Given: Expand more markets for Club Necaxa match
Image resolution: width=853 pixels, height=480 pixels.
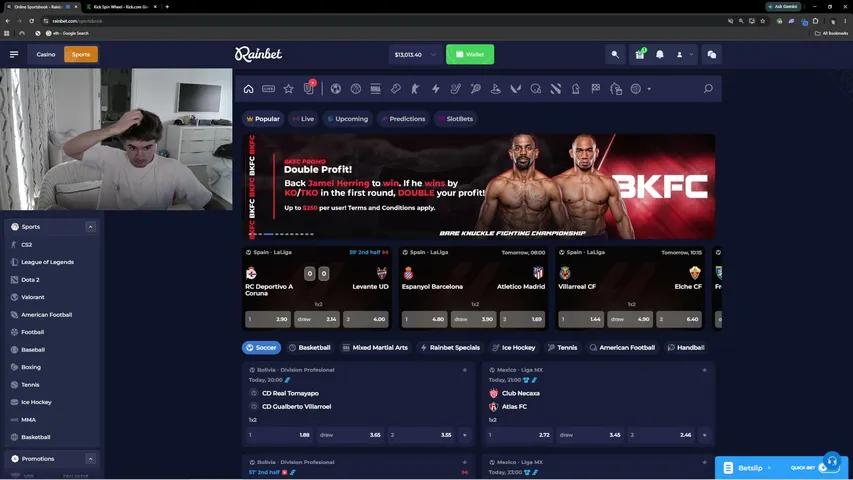Looking at the screenshot, I should 704,435.
